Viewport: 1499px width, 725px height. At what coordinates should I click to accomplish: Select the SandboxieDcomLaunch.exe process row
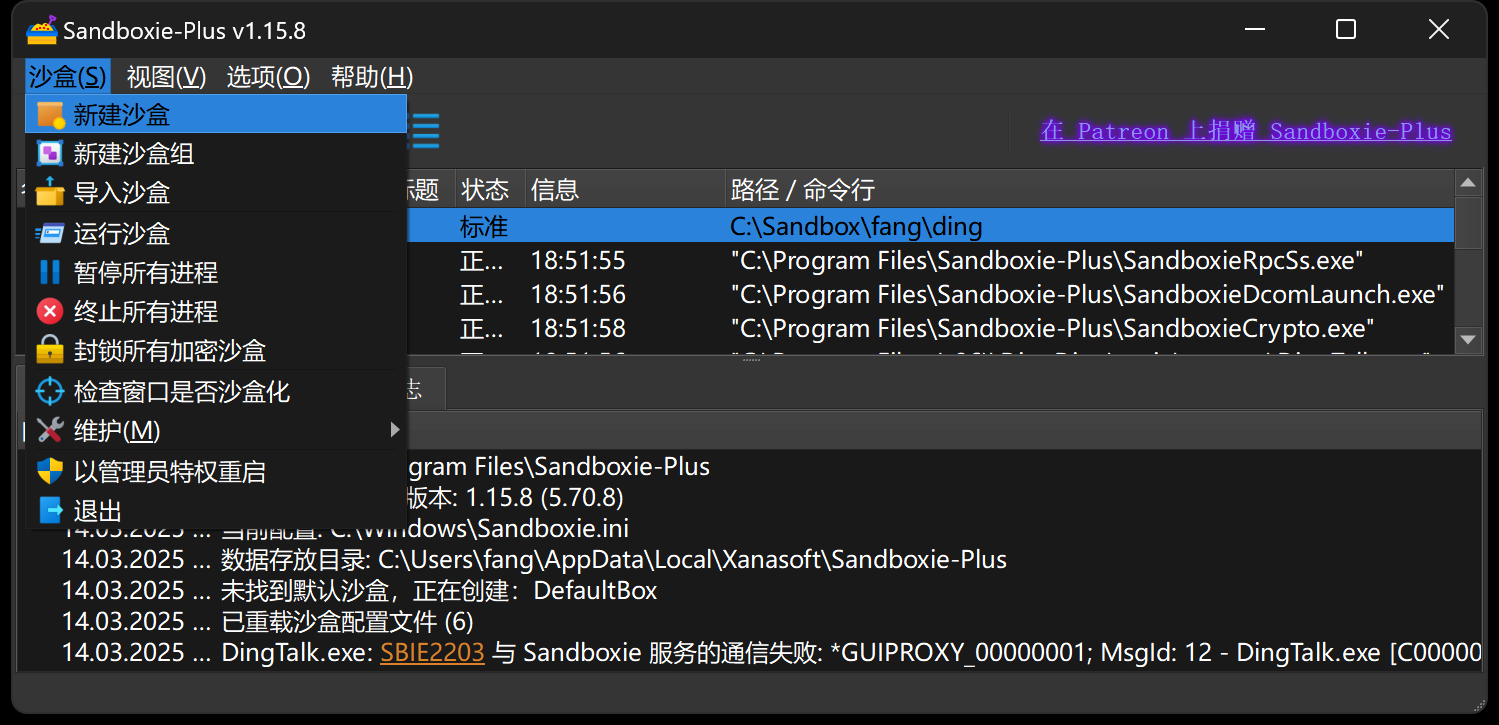(930, 294)
